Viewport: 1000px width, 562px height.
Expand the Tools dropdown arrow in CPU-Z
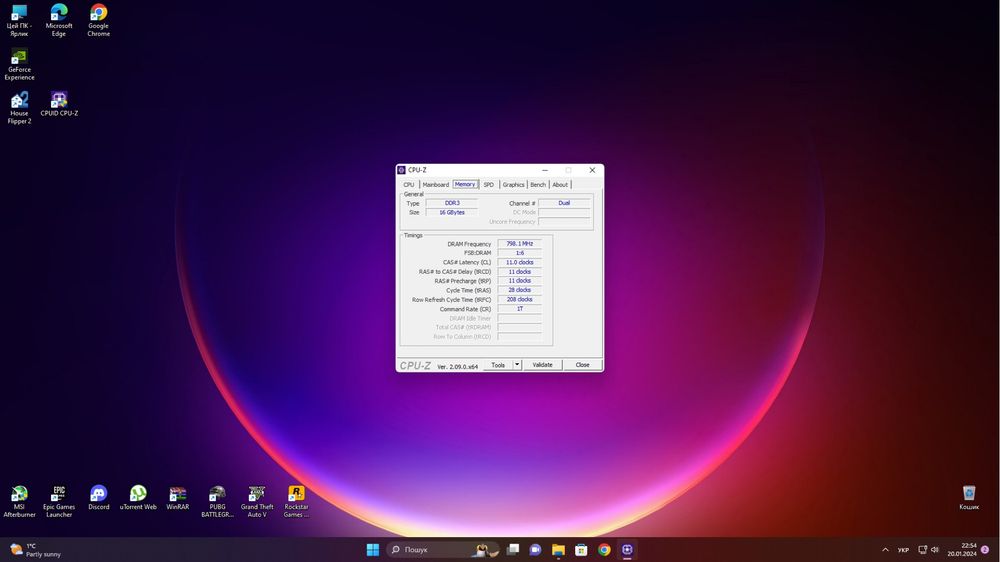(517, 365)
